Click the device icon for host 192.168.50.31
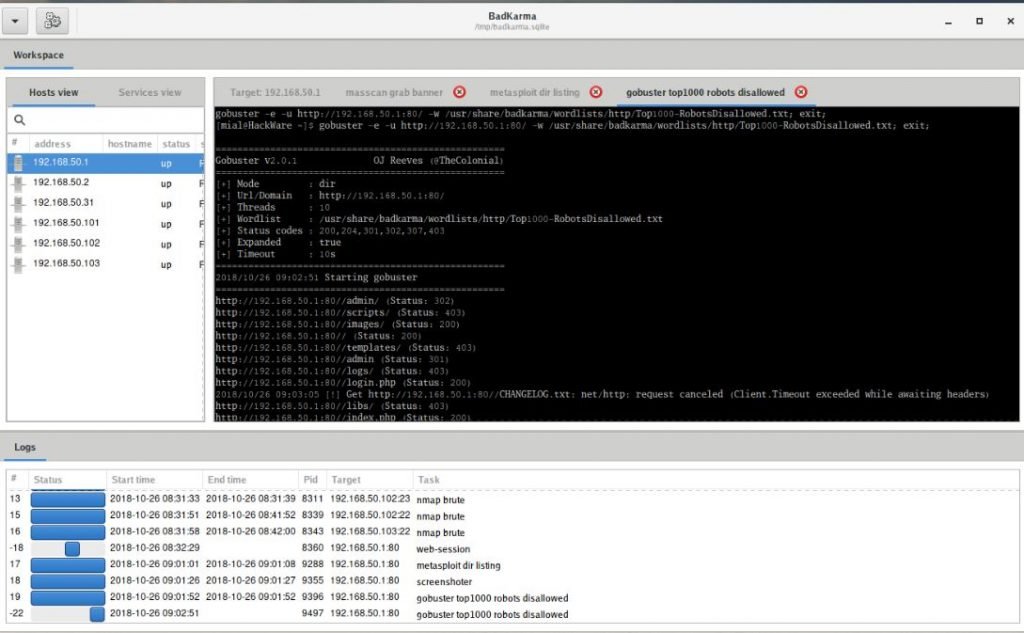The image size is (1024, 633). point(18,204)
